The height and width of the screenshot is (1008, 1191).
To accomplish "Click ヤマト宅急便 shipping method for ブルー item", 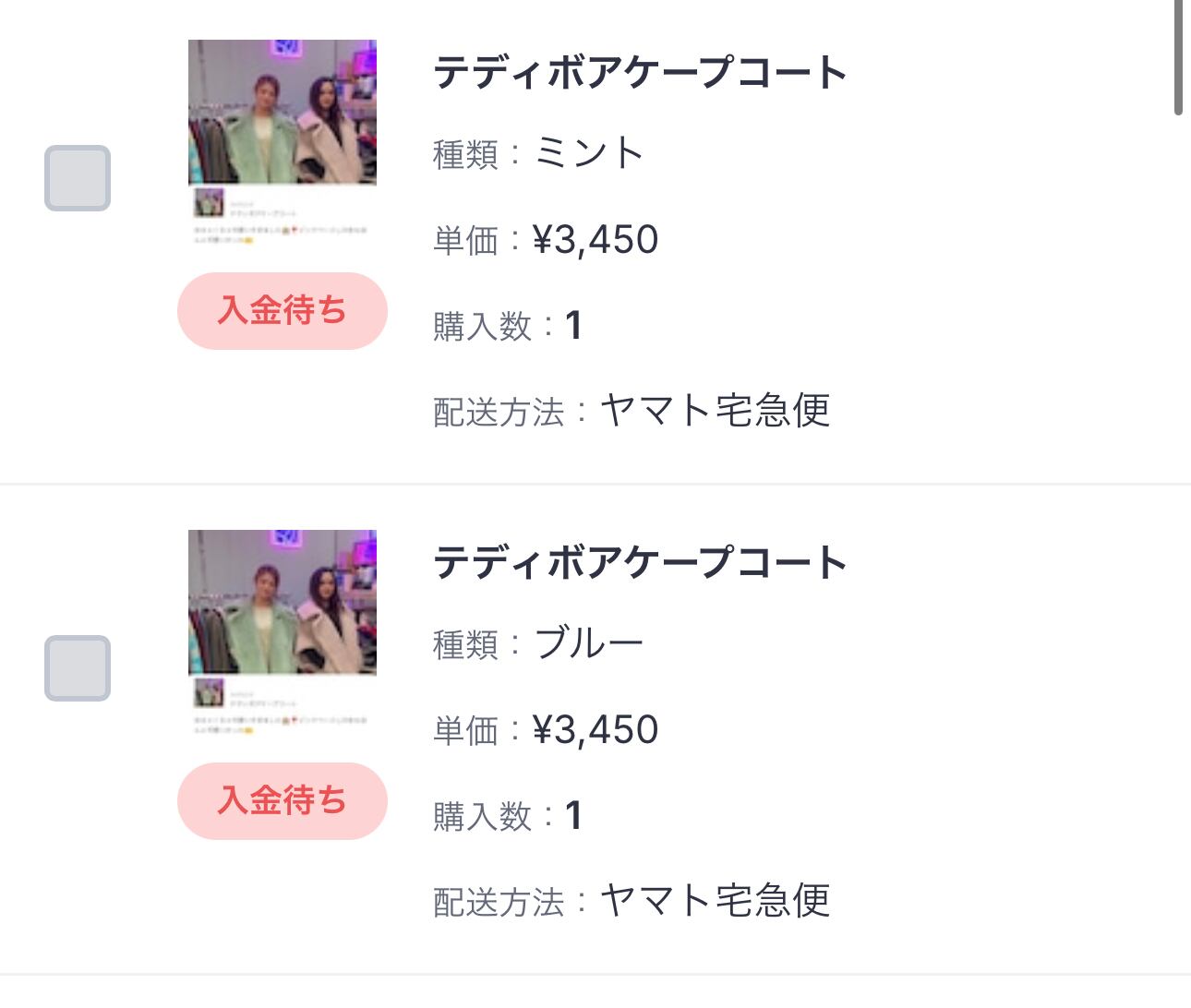I will pos(715,901).
